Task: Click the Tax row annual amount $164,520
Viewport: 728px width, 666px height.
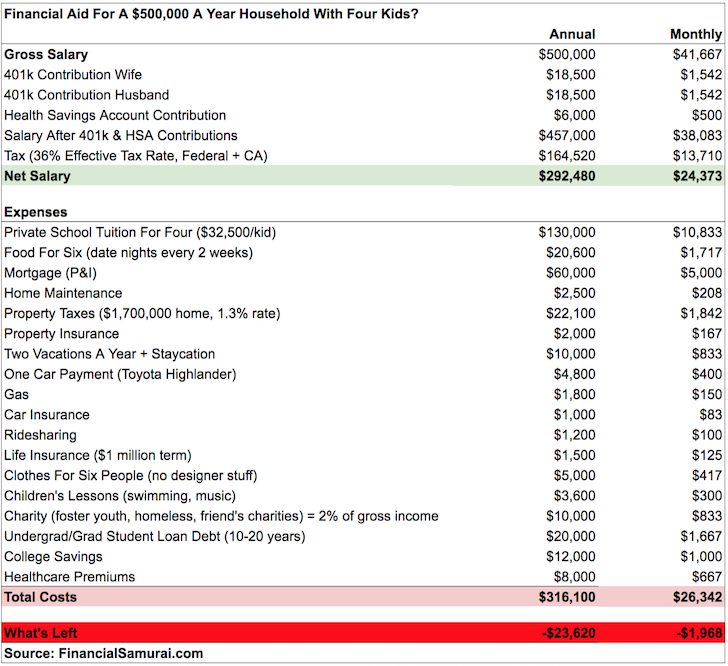Action: click(566, 155)
